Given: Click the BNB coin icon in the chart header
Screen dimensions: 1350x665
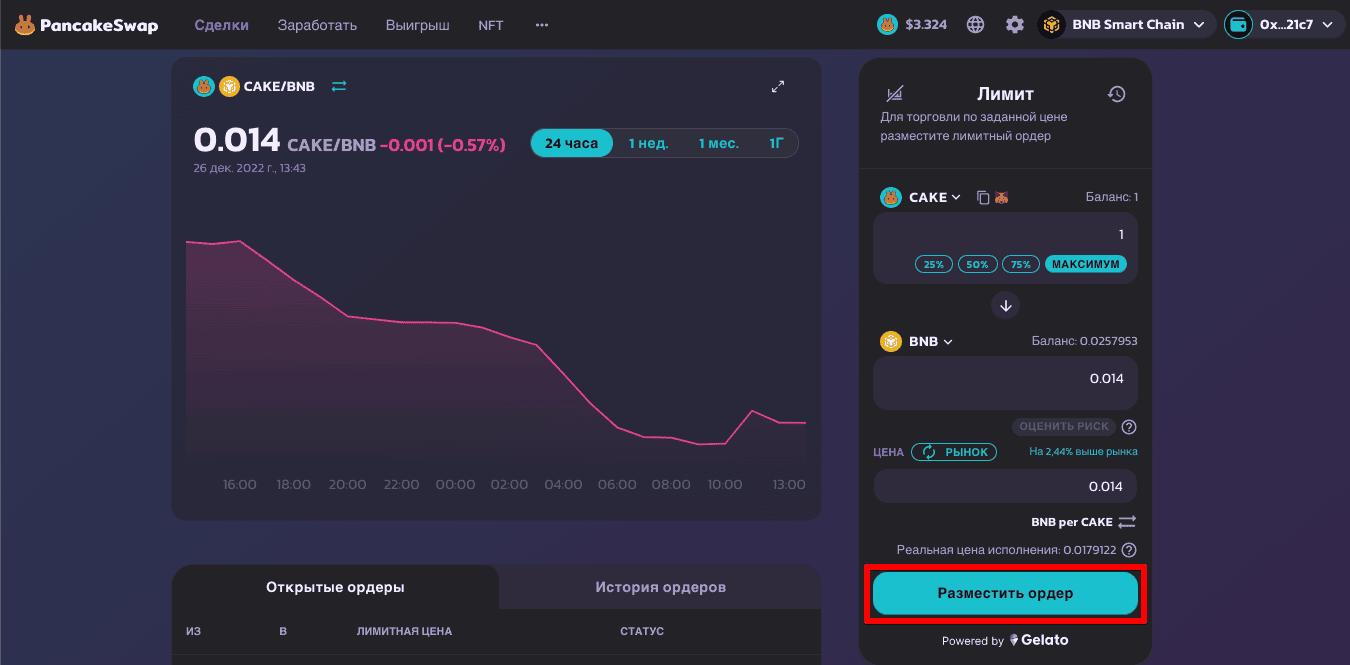Looking at the screenshot, I should tap(230, 86).
